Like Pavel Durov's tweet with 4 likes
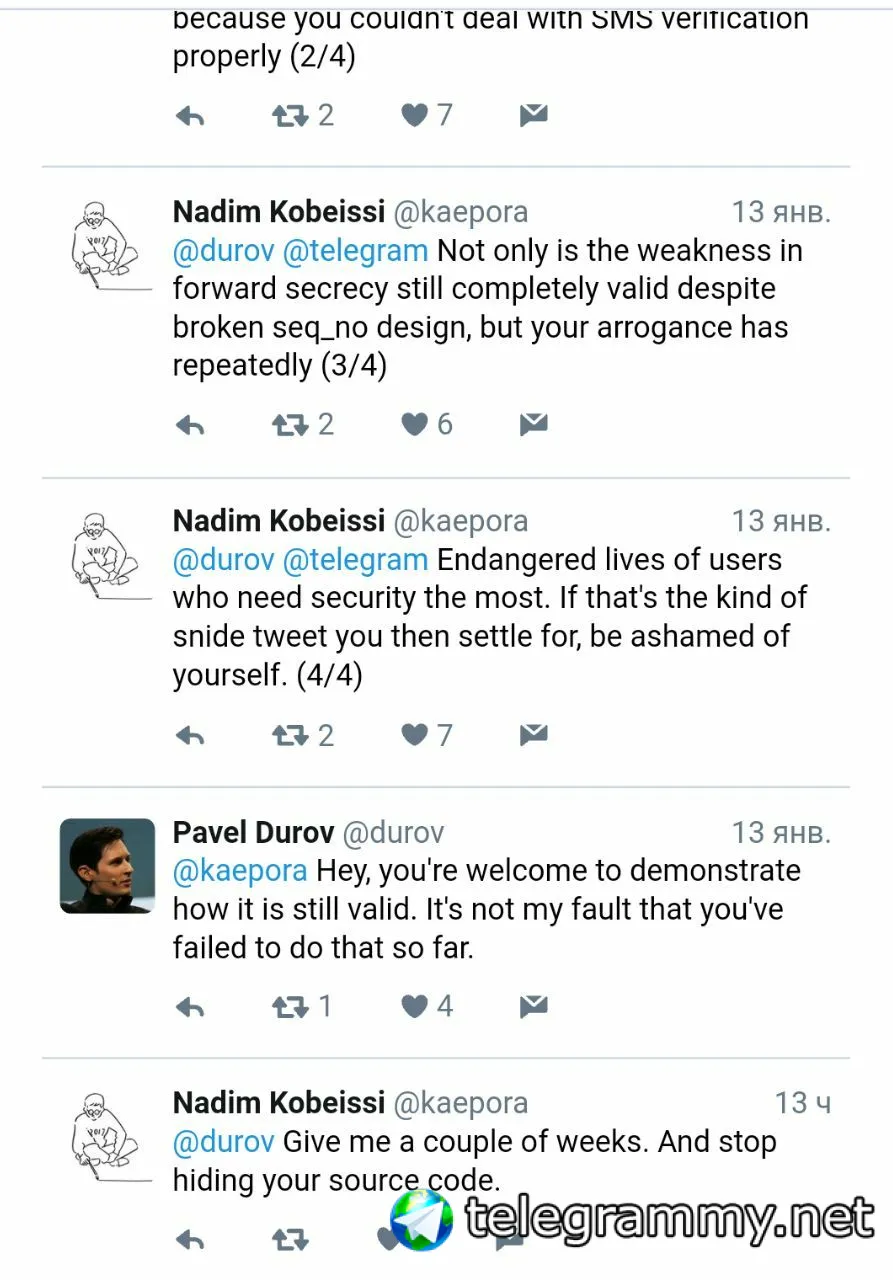The width and height of the screenshot is (893, 1280). point(415,1006)
